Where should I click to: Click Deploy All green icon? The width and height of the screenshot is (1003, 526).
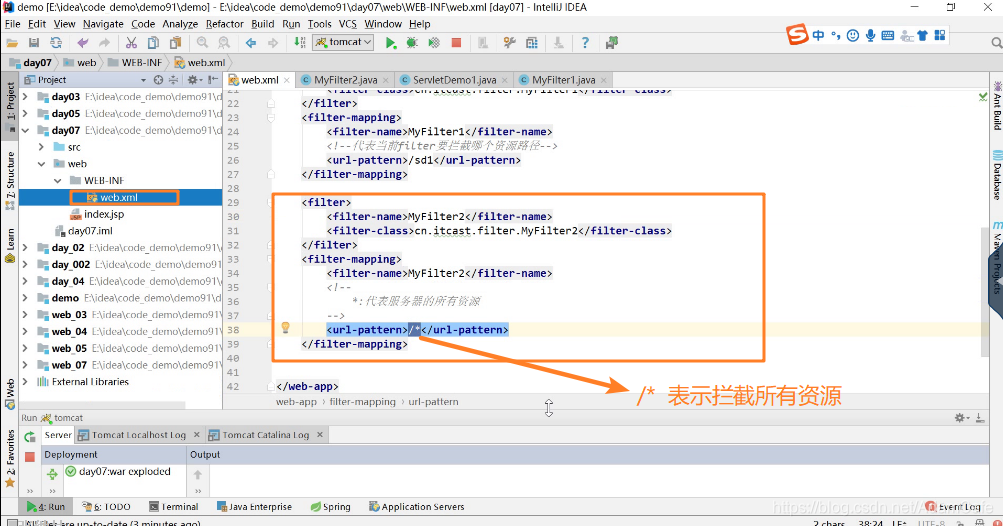(x=52, y=474)
